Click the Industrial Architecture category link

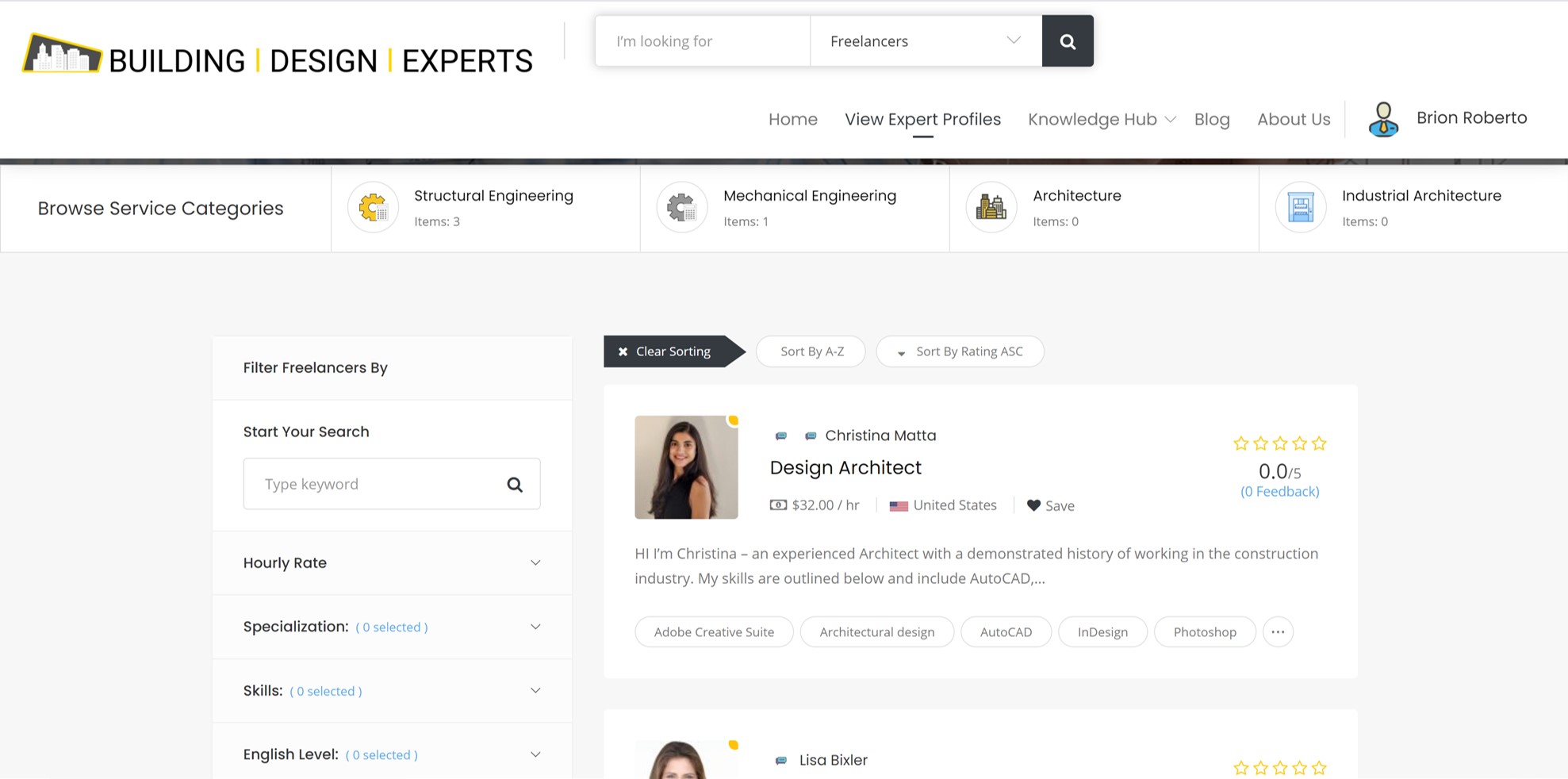tap(1421, 196)
